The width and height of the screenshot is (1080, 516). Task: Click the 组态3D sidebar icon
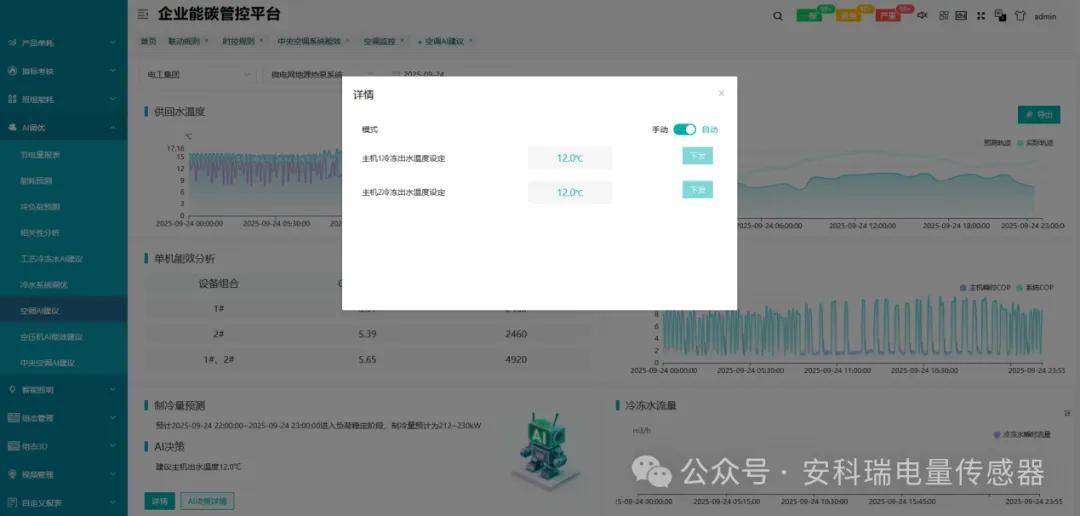pyautogui.click(x=12, y=446)
